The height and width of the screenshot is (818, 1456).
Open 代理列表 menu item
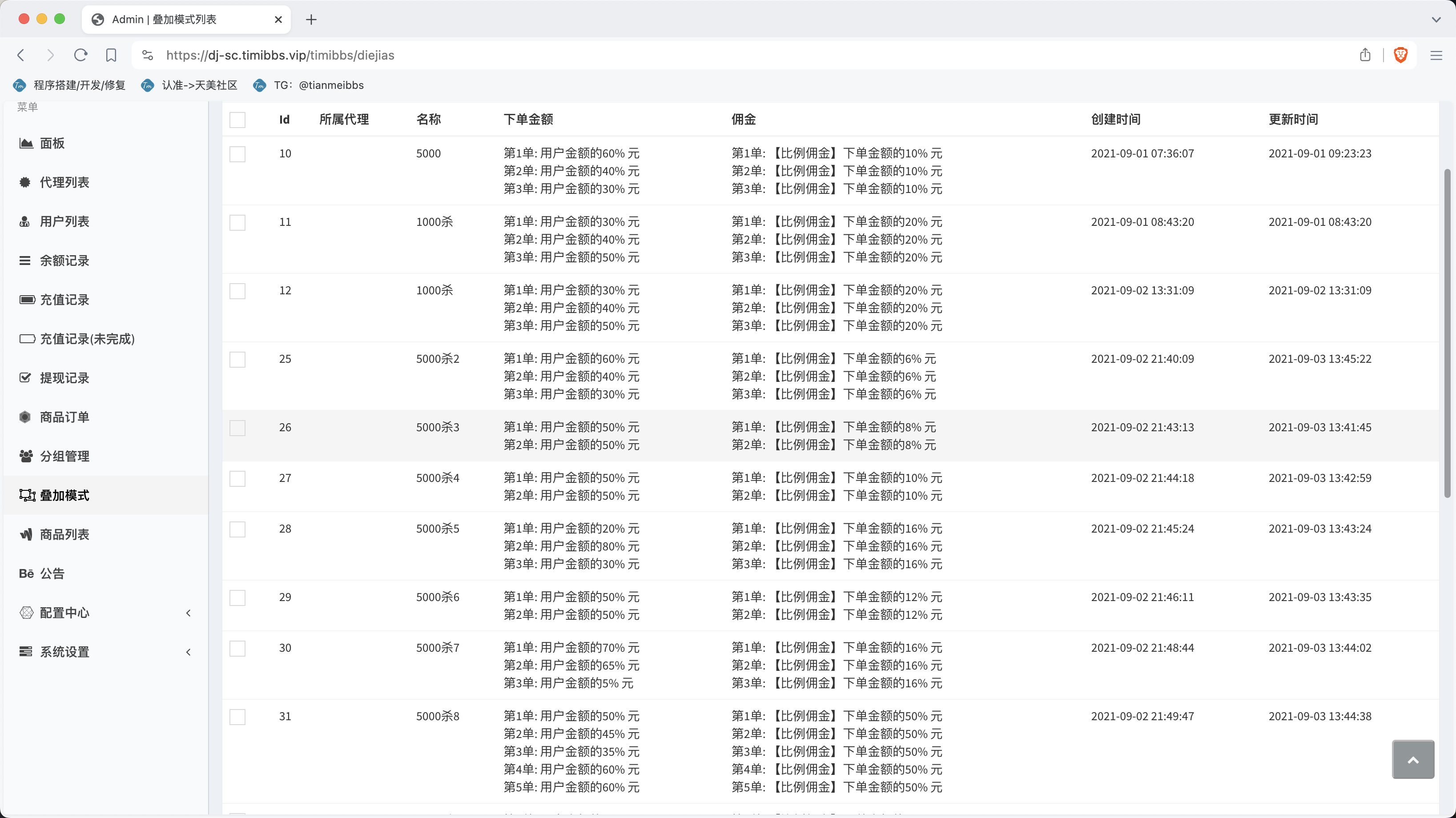[105, 182]
